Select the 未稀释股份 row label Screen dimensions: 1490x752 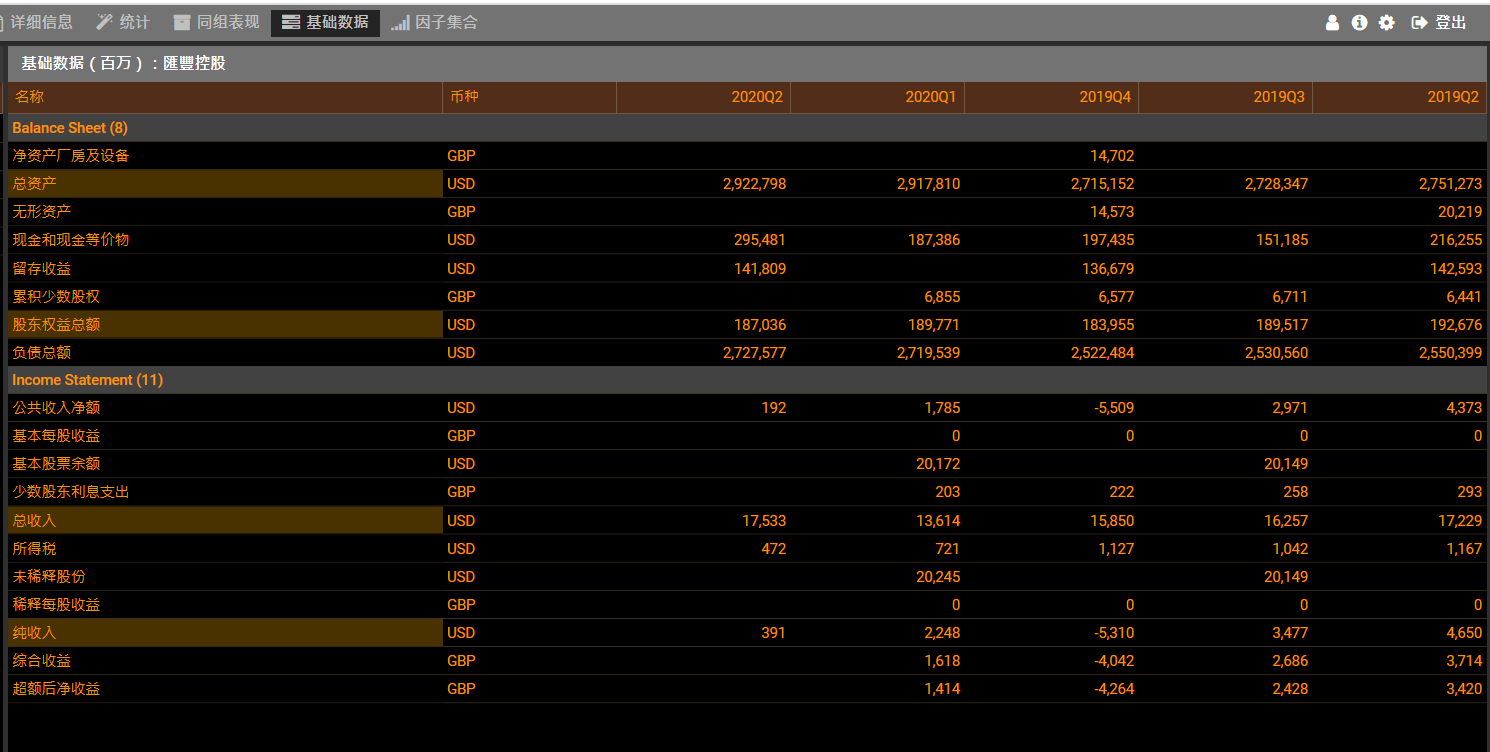(x=49, y=577)
